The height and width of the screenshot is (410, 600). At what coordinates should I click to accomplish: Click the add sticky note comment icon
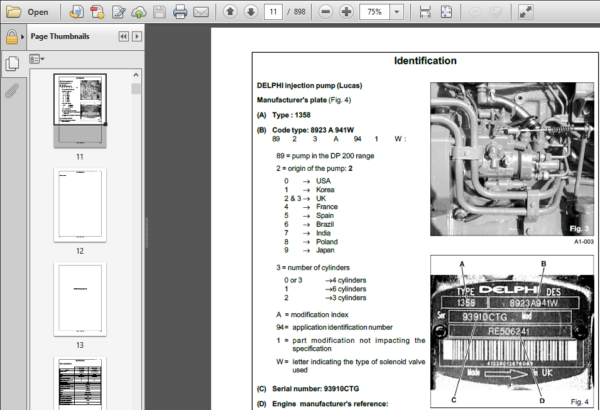pos(475,12)
